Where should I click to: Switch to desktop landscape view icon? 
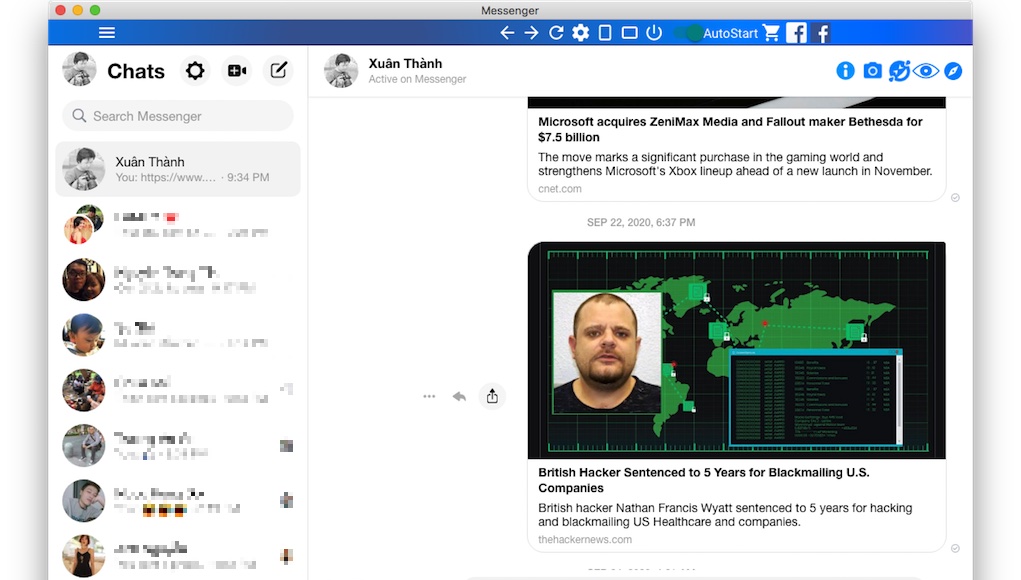click(629, 33)
